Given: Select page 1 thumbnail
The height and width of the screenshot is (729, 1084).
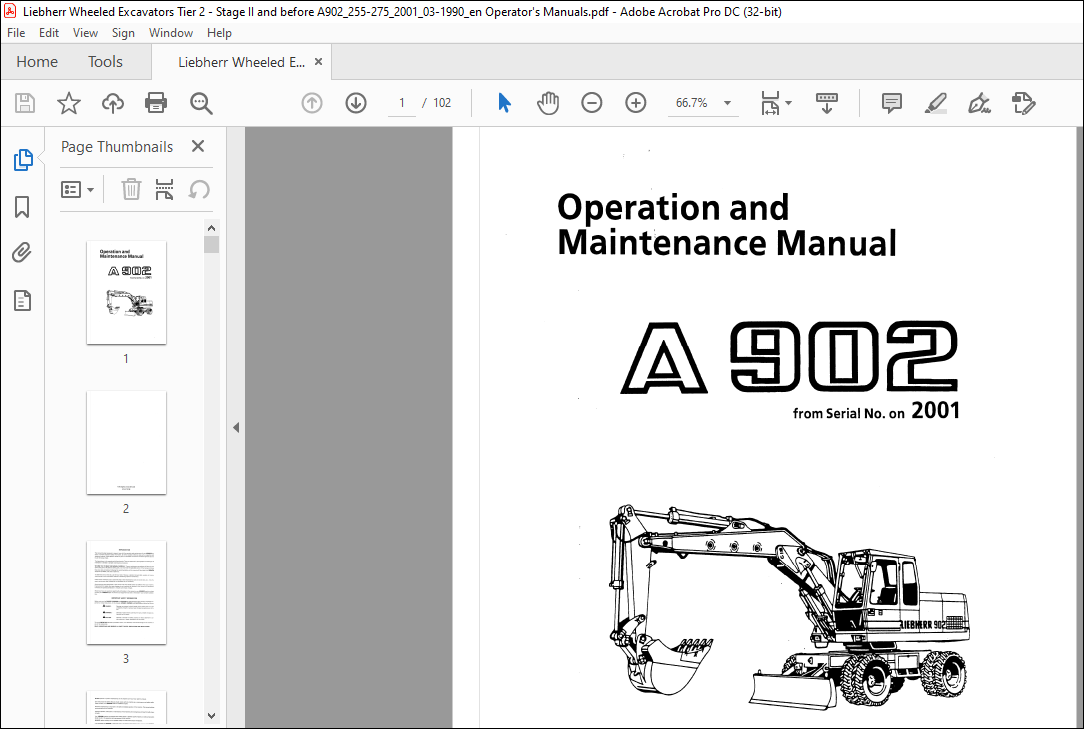Looking at the screenshot, I should pos(126,292).
